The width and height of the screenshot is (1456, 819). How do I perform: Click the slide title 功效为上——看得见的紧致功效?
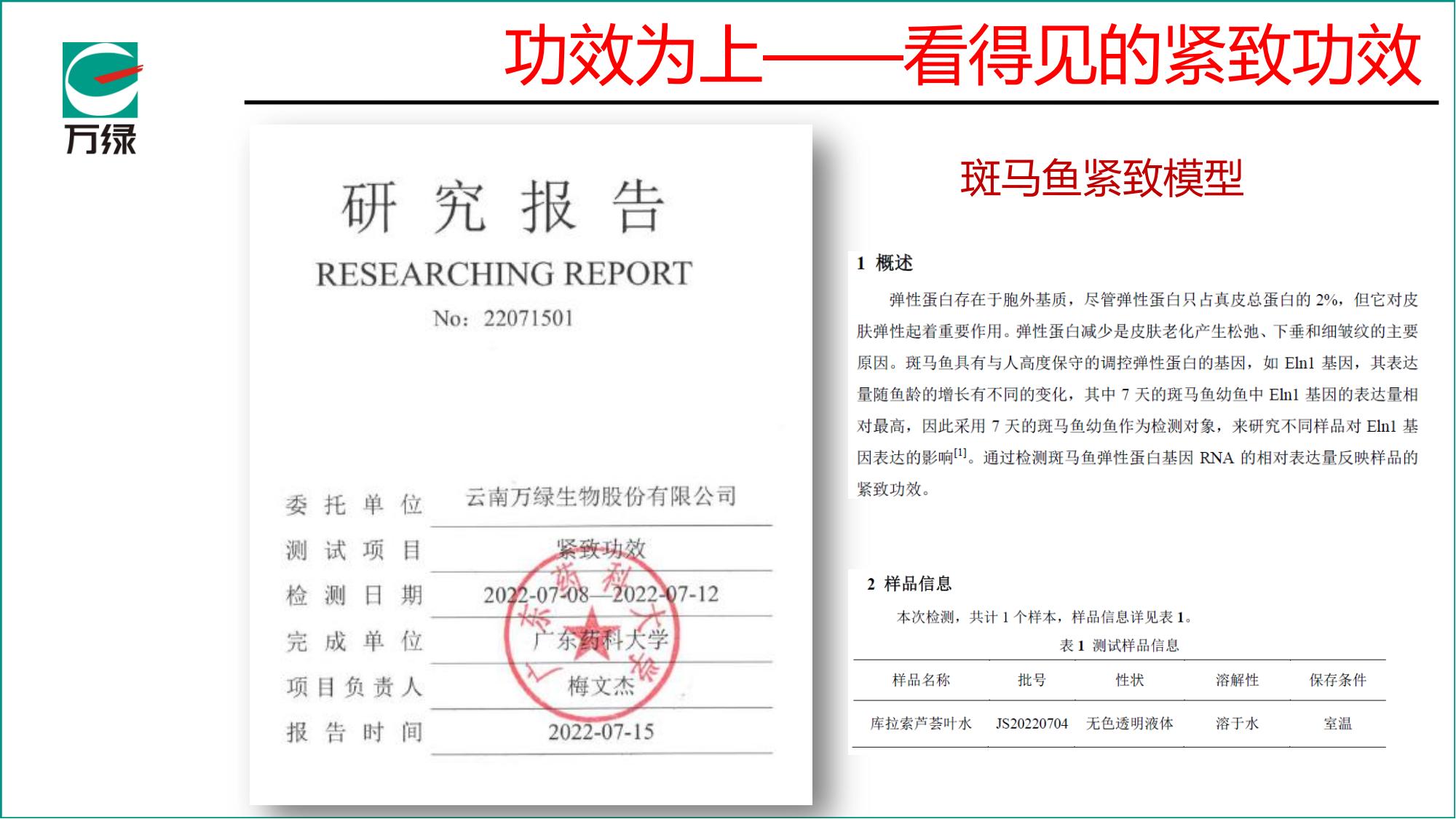point(963,56)
